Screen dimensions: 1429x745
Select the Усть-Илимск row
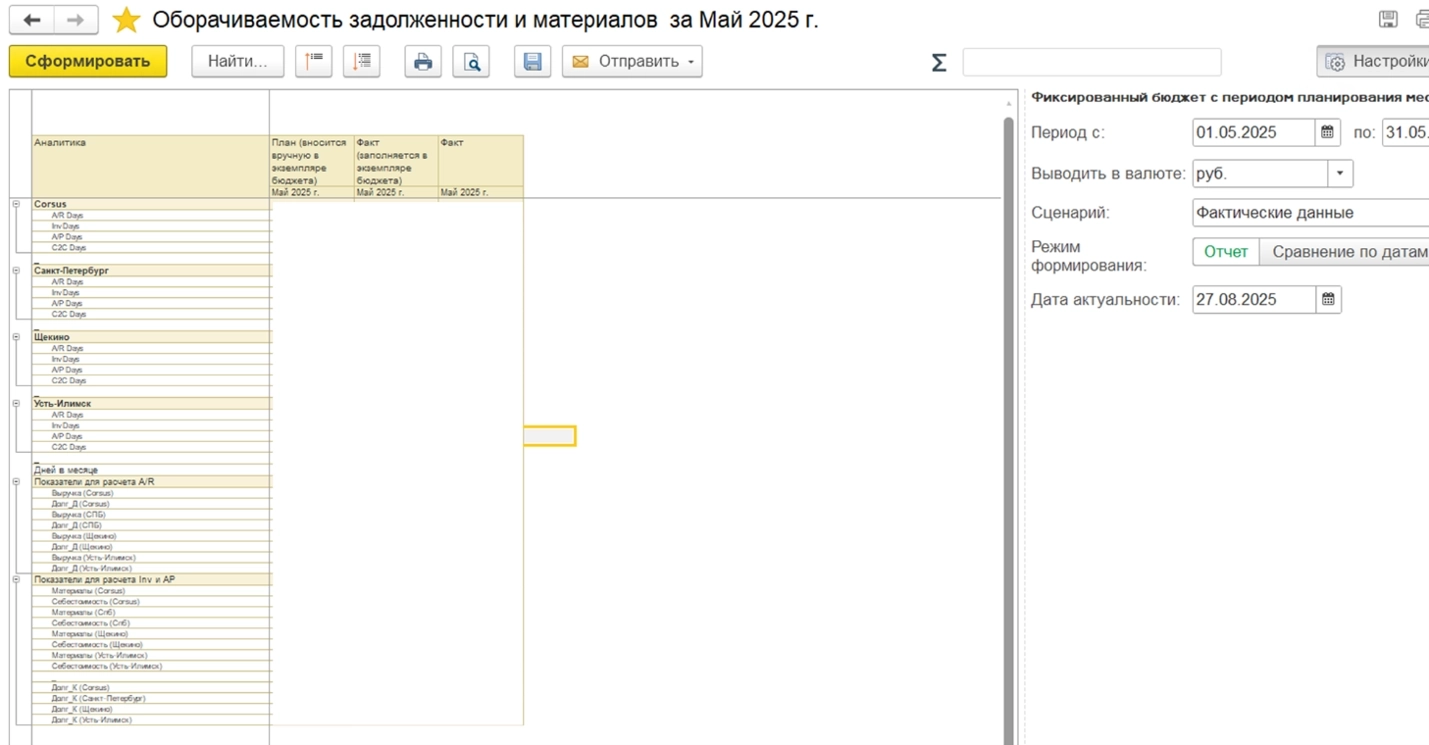(x=151, y=403)
